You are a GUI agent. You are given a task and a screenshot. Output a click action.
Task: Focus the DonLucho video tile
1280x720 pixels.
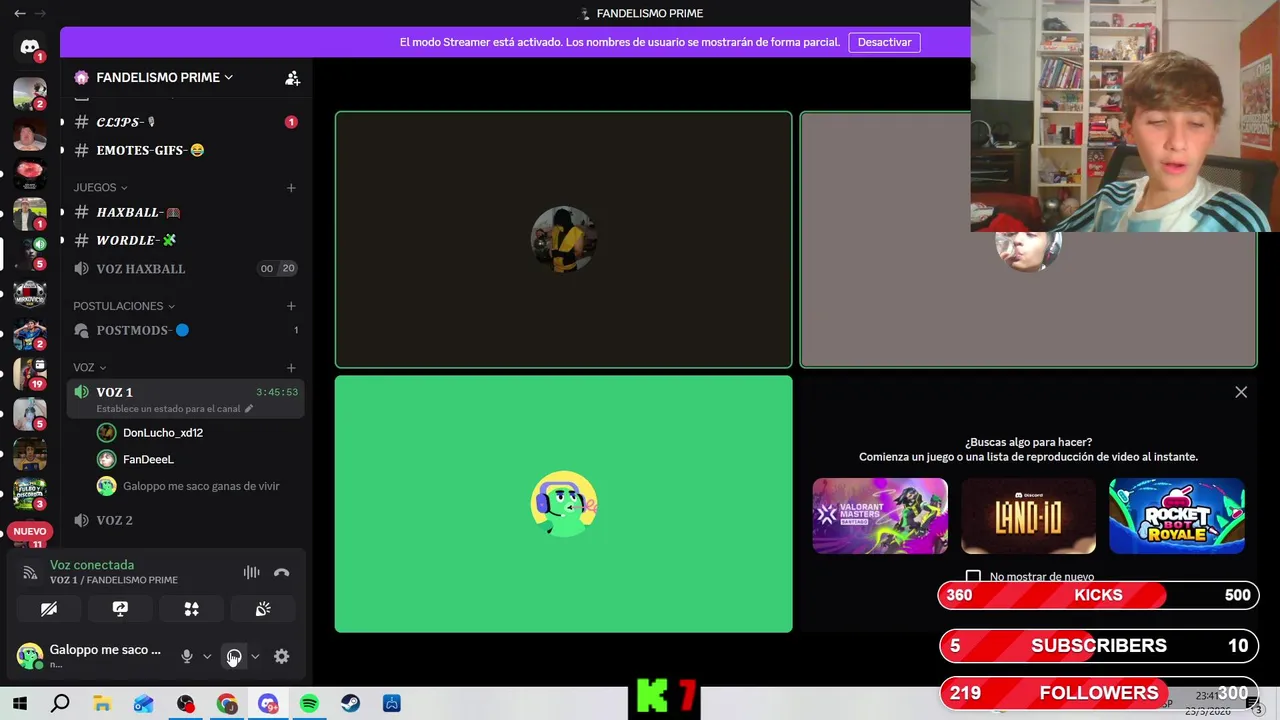tap(564, 240)
